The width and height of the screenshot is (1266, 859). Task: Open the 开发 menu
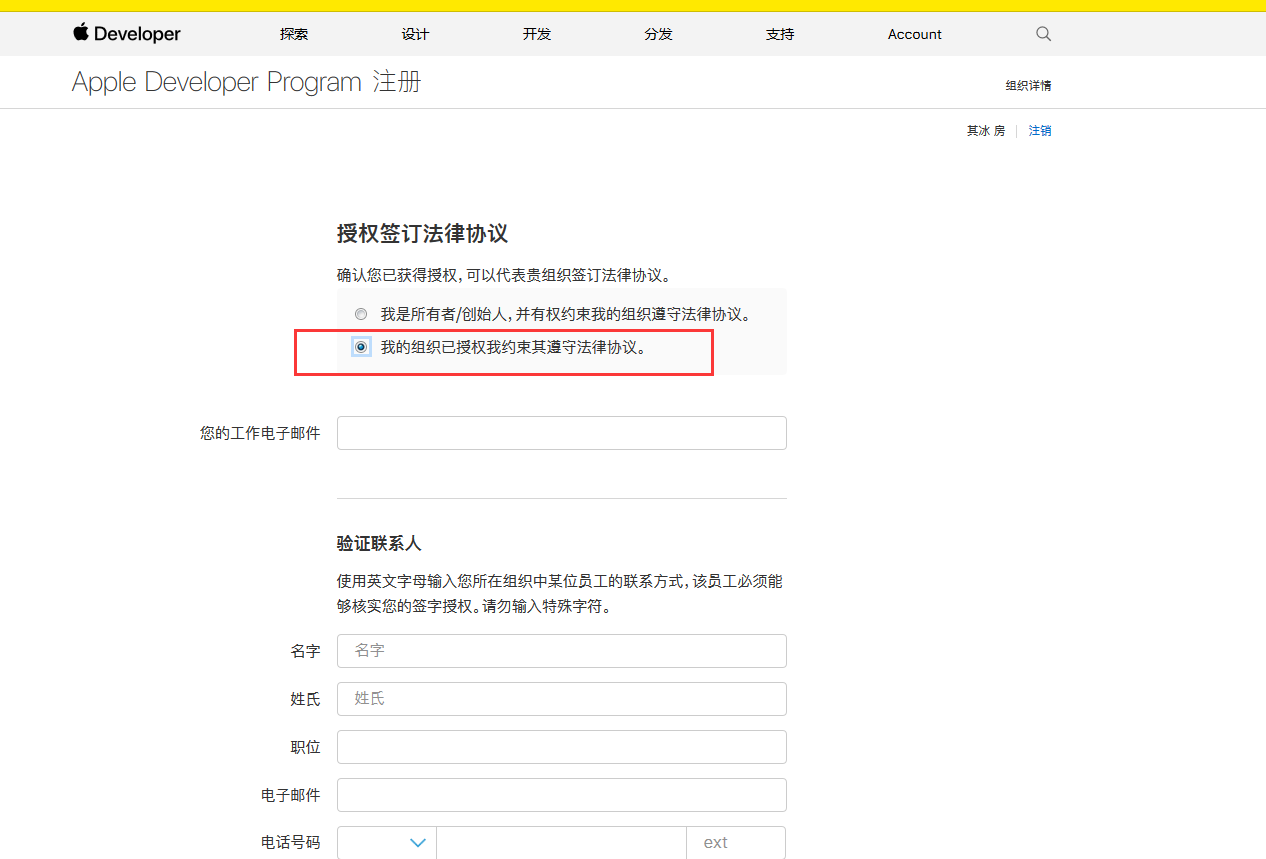click(x=537, y=34)
